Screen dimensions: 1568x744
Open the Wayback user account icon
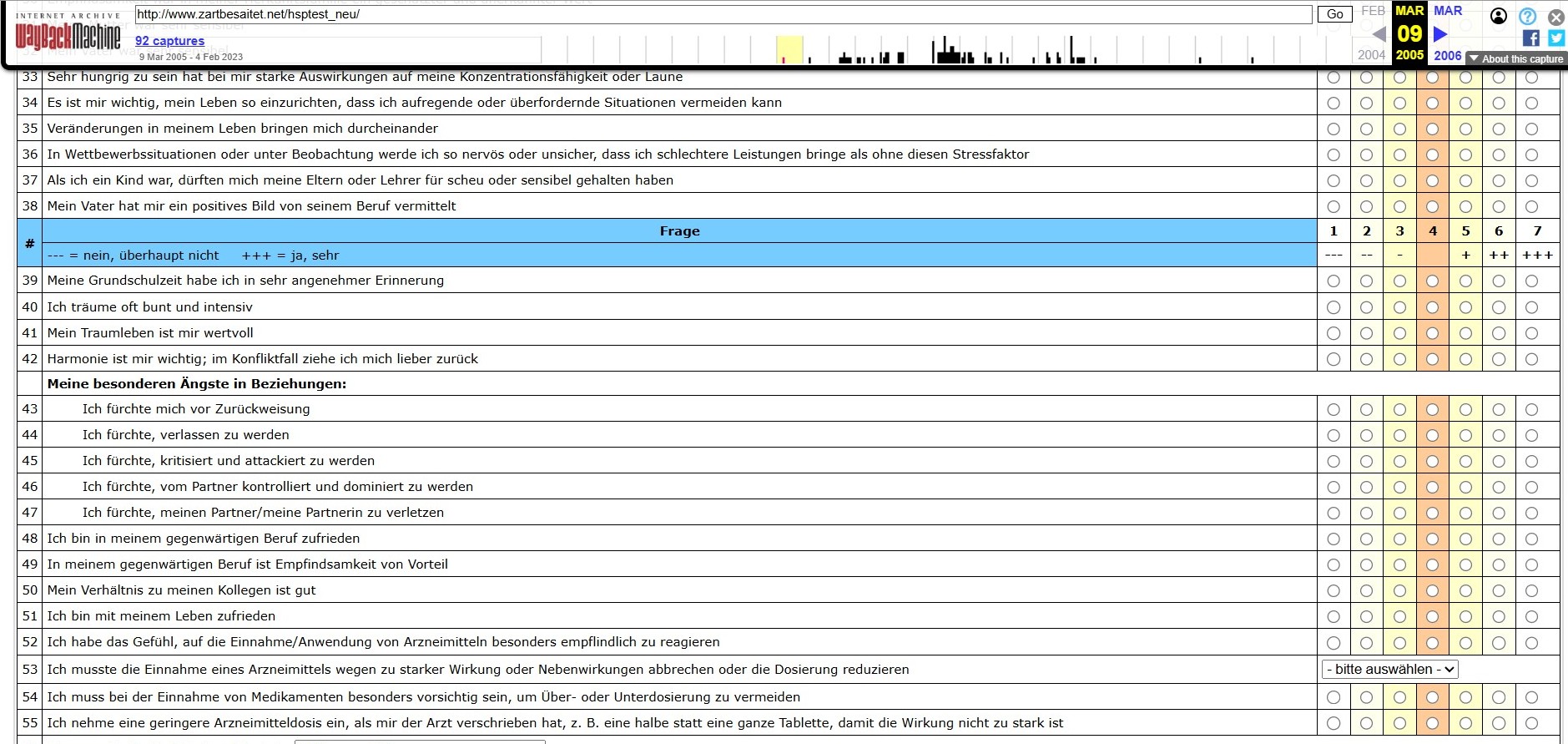point(1499,16)
